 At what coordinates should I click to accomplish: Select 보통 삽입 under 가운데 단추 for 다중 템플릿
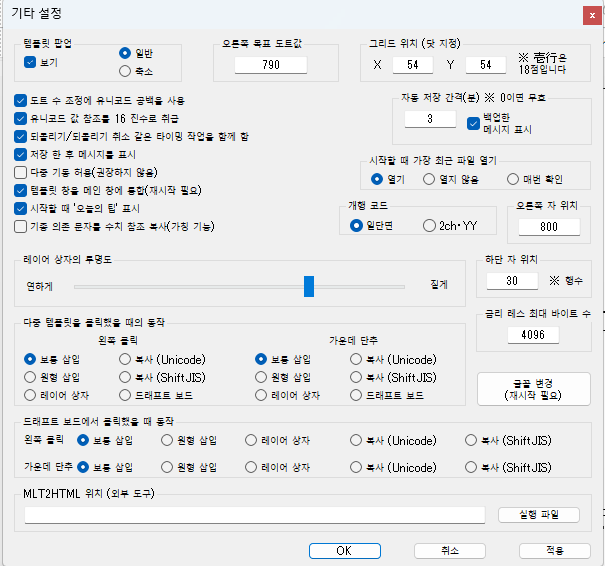click(x=261, y=359)
